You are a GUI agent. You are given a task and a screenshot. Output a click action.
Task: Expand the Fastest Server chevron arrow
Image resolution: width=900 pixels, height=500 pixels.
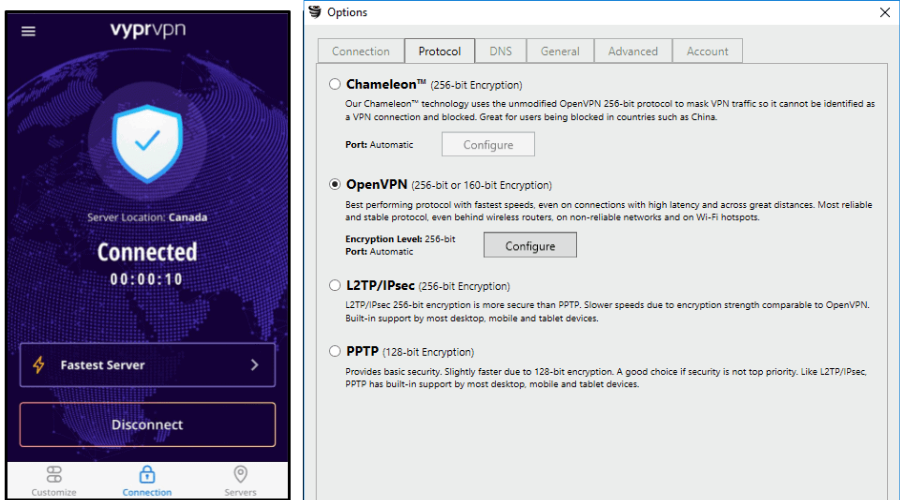click(255, 365)
